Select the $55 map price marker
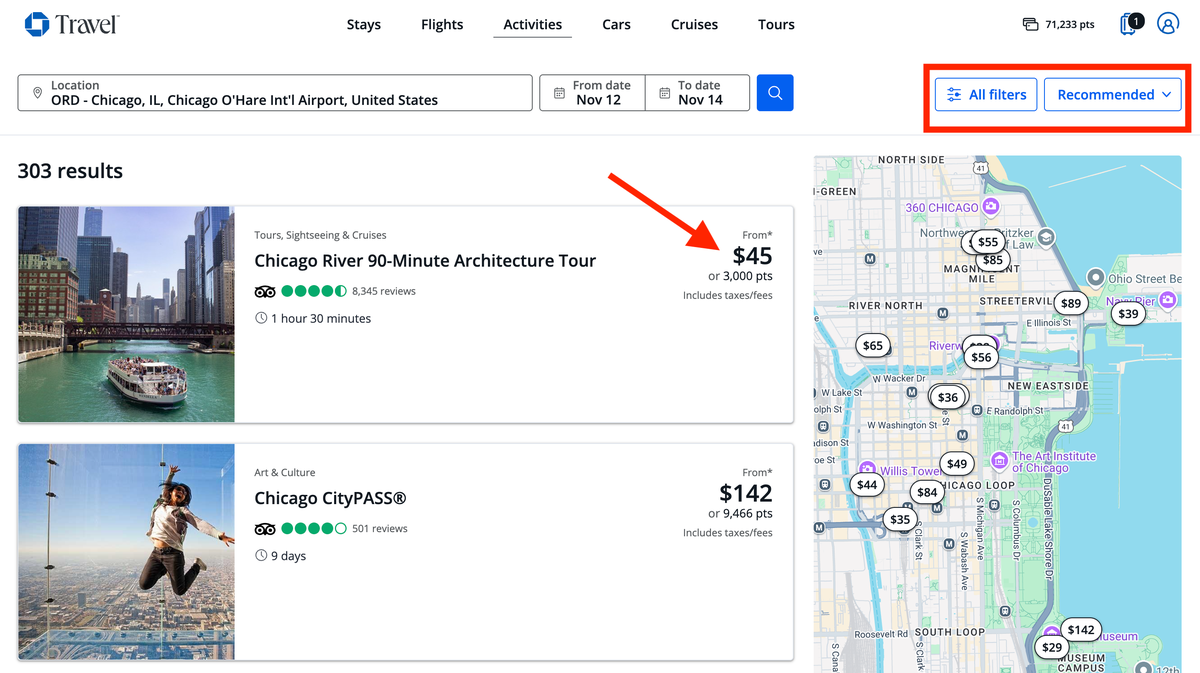The width and height of the screenshot is (1200, 673). [988, 241]
